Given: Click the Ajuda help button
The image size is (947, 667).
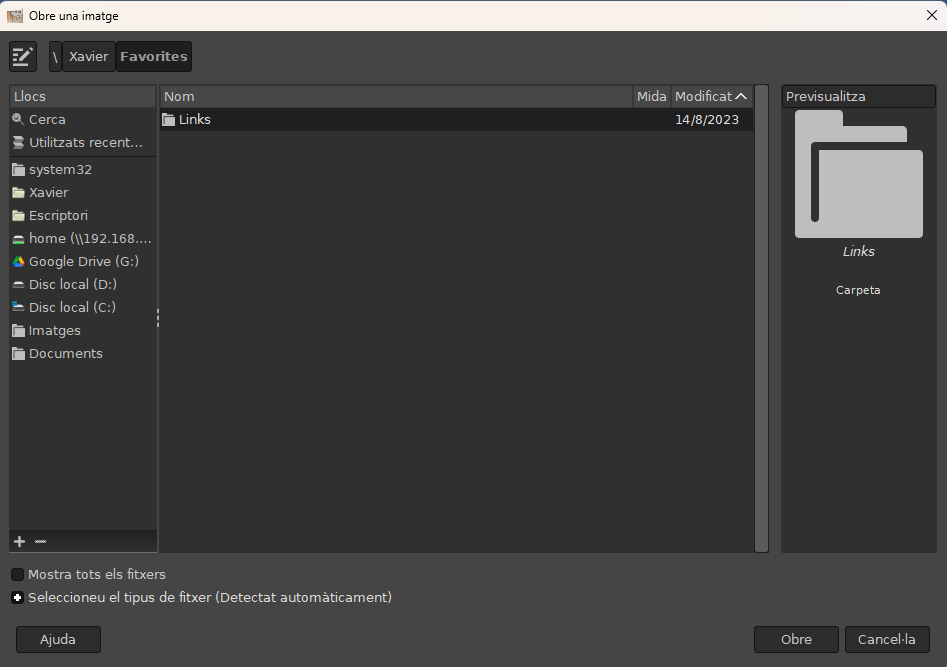Looking at the screenshot, I should click(x=58, y=639).
